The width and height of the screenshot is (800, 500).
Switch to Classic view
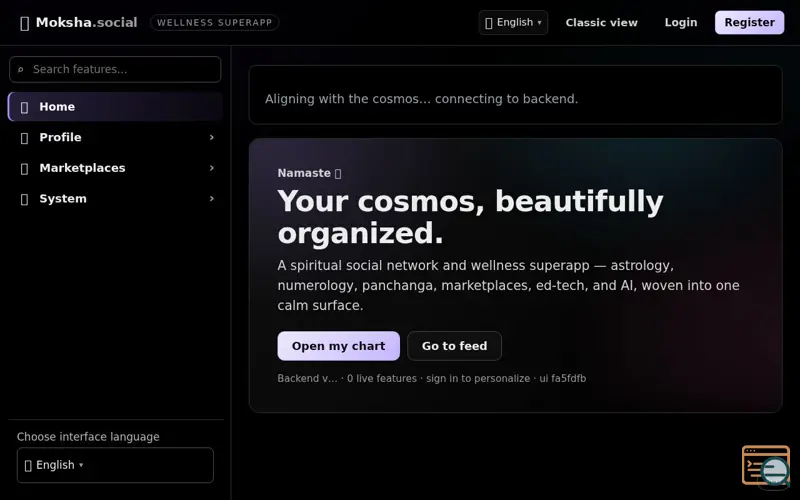(602, 22)
